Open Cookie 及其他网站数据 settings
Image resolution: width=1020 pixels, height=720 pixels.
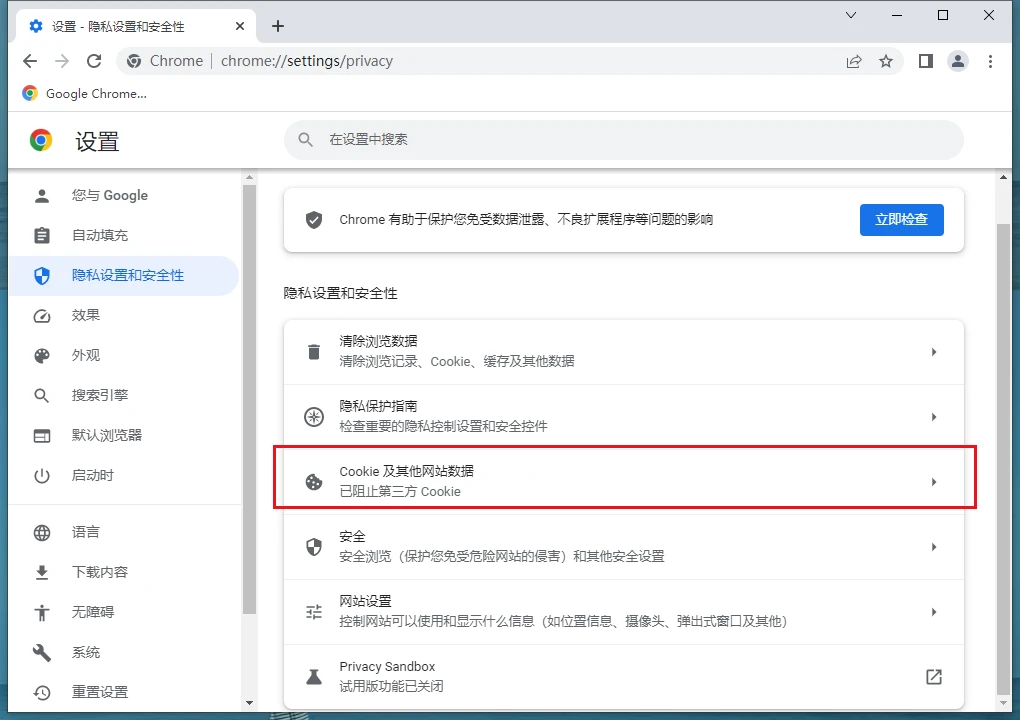click(x=623, y=482)
